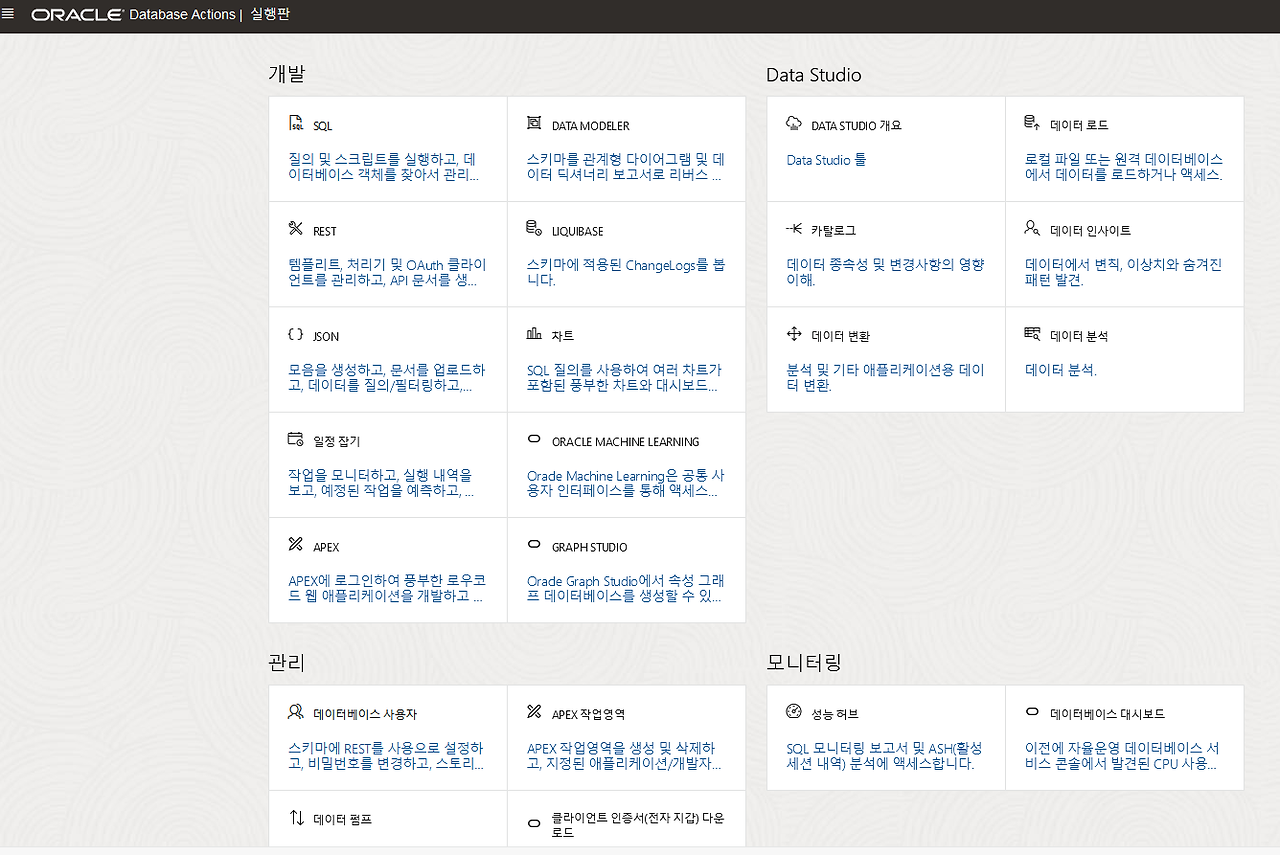Click the 카탈로그 icon
The height and width of the screenshot is (855, 1280).
[x=794, y=229]
